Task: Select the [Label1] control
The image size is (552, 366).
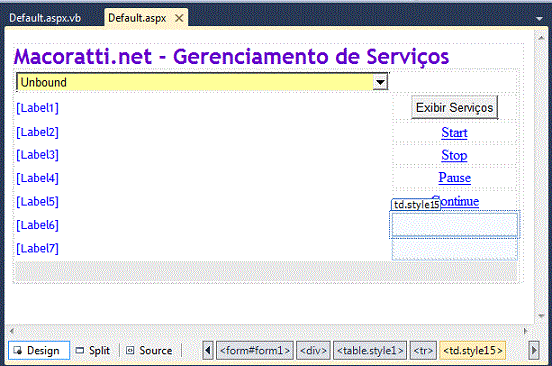Action: [37, 108]
